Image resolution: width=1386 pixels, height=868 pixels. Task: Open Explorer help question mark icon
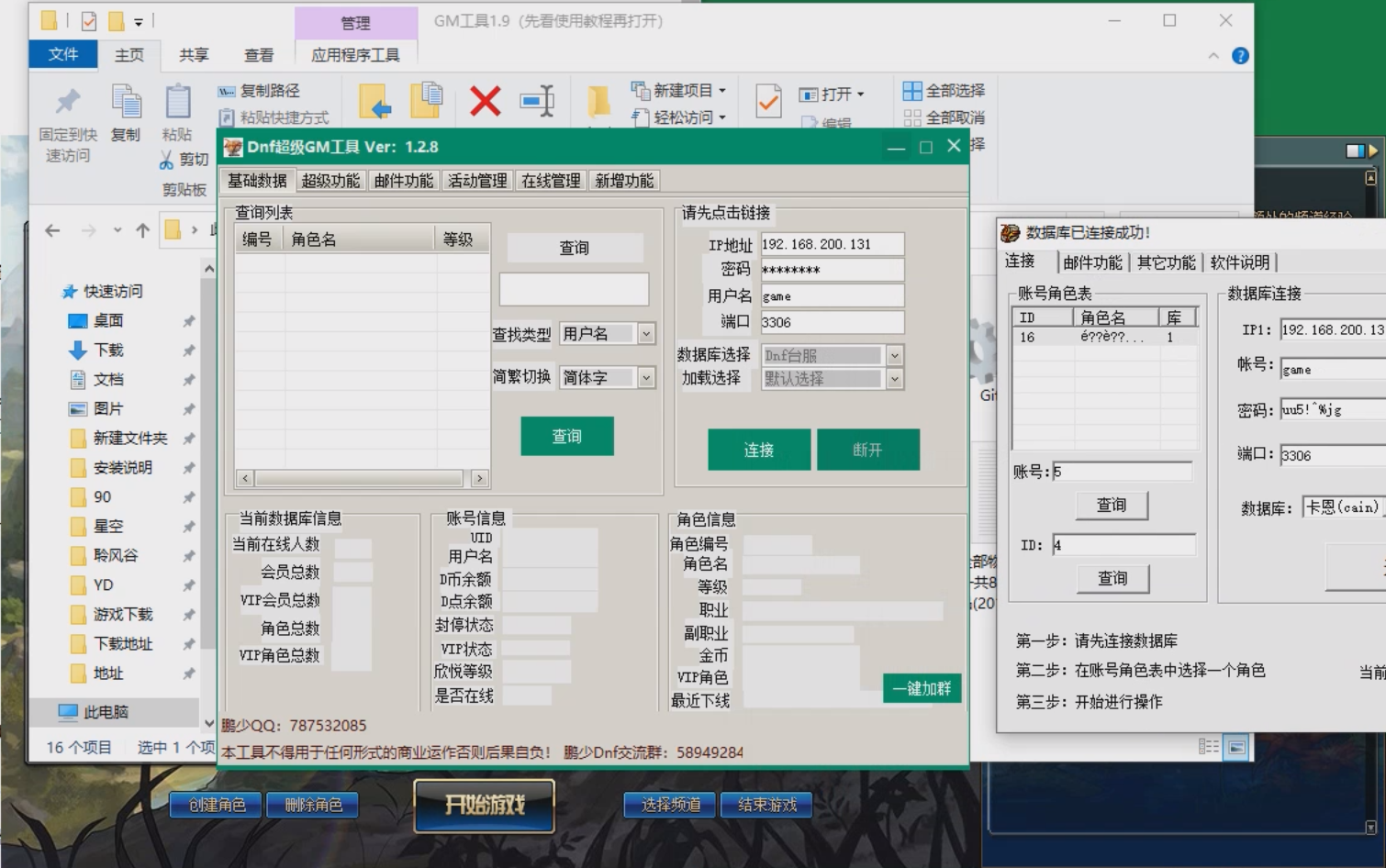tap(1240, 55)
